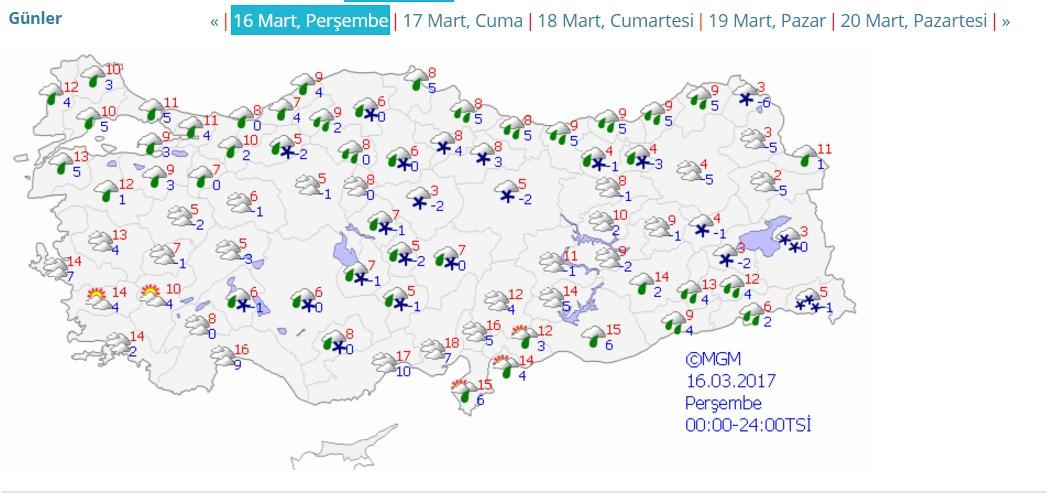Screen dimensions: 1047x493
Task: Select the cloudy icon showing 16 / 5
Action: pos(475,332)
